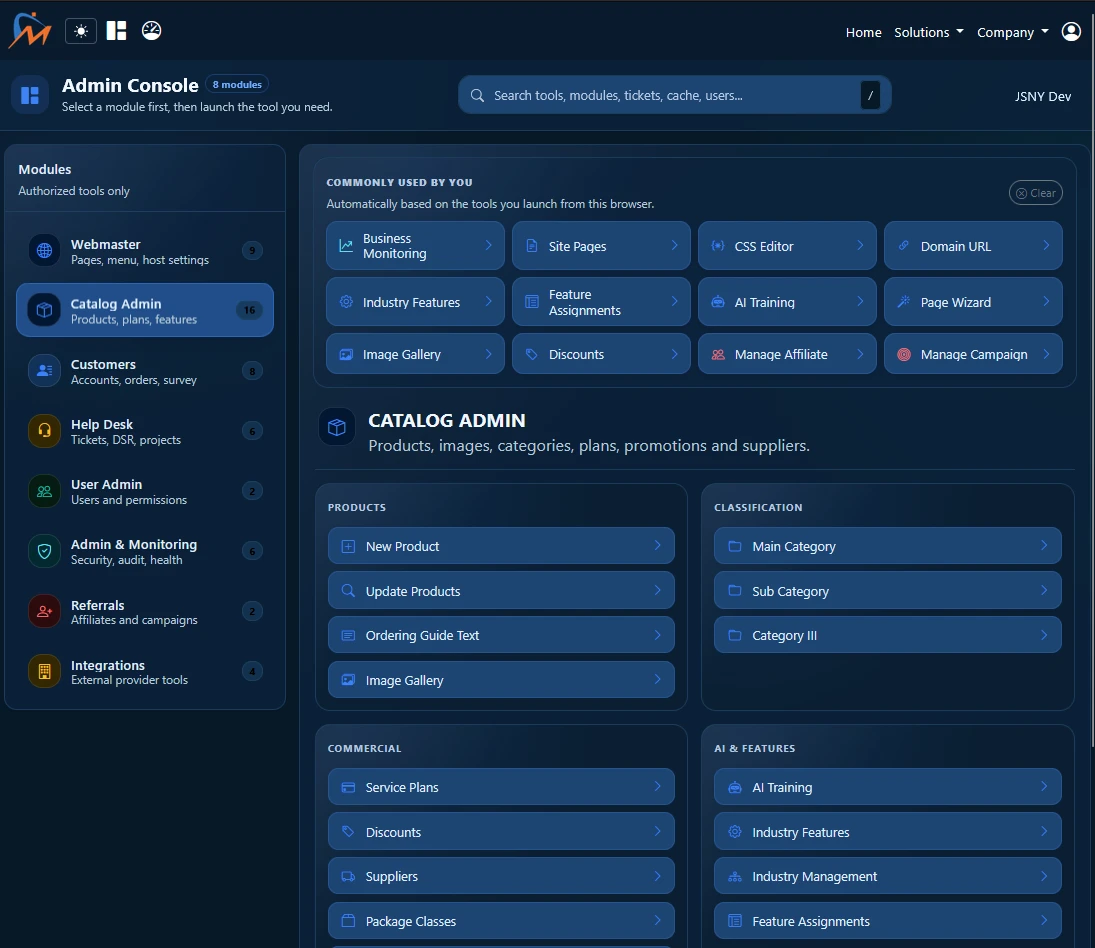This screenshot has width=1095, height=948.
Task: Clear the commonly used tools list
Action: [1036, 193]
